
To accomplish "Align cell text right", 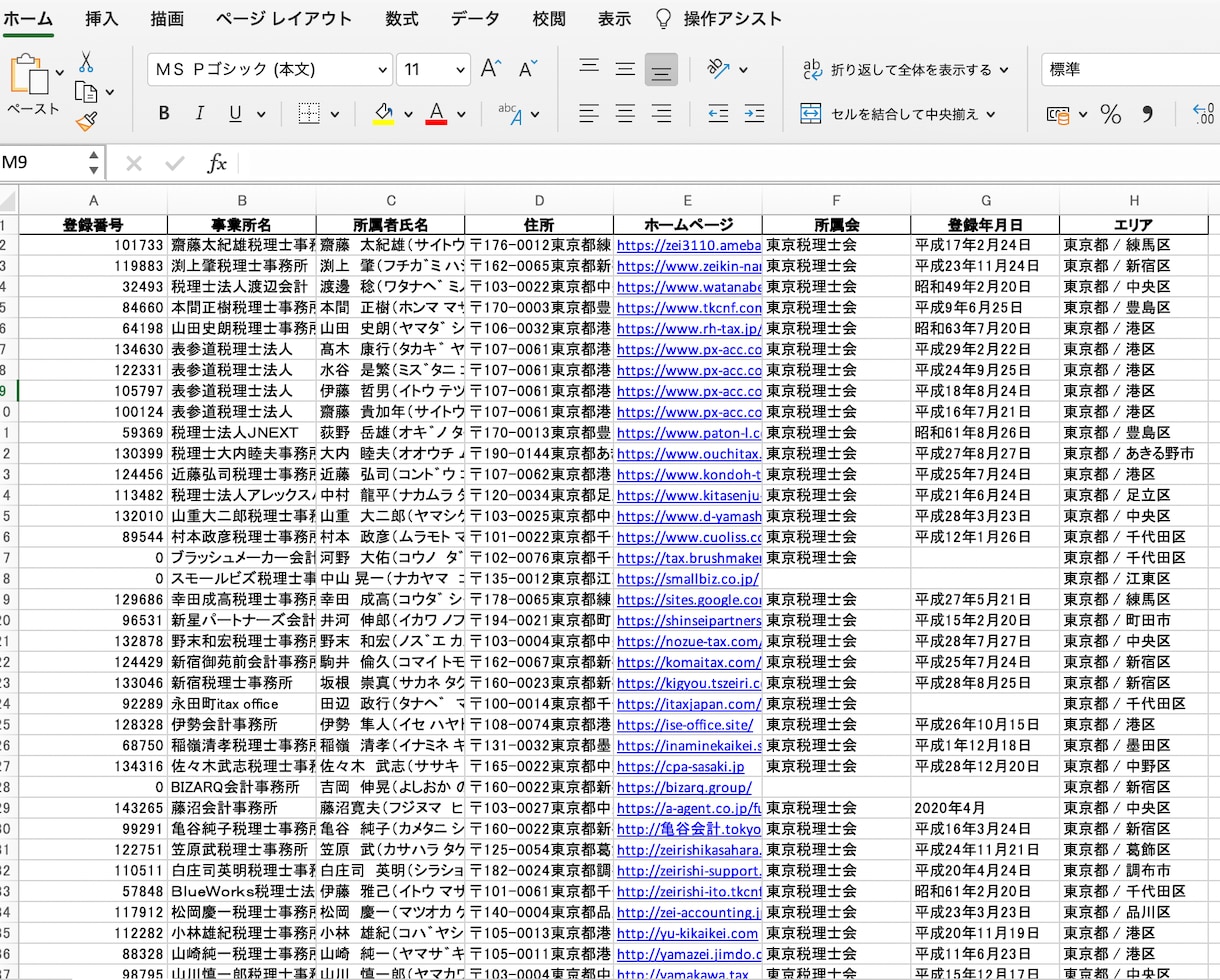I will click(x=661, y=114).
